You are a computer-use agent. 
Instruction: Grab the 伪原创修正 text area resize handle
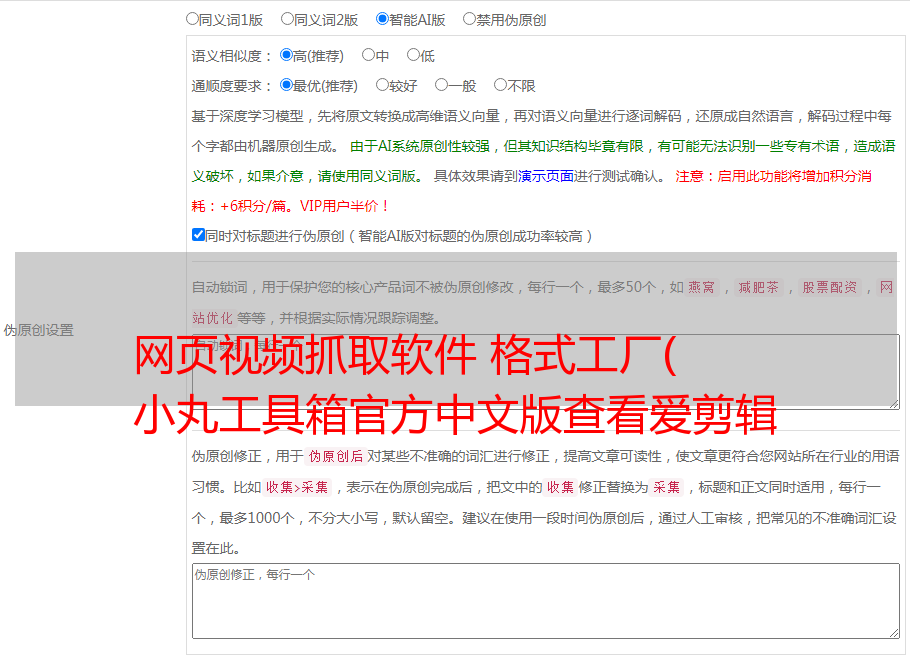[894, 632]
